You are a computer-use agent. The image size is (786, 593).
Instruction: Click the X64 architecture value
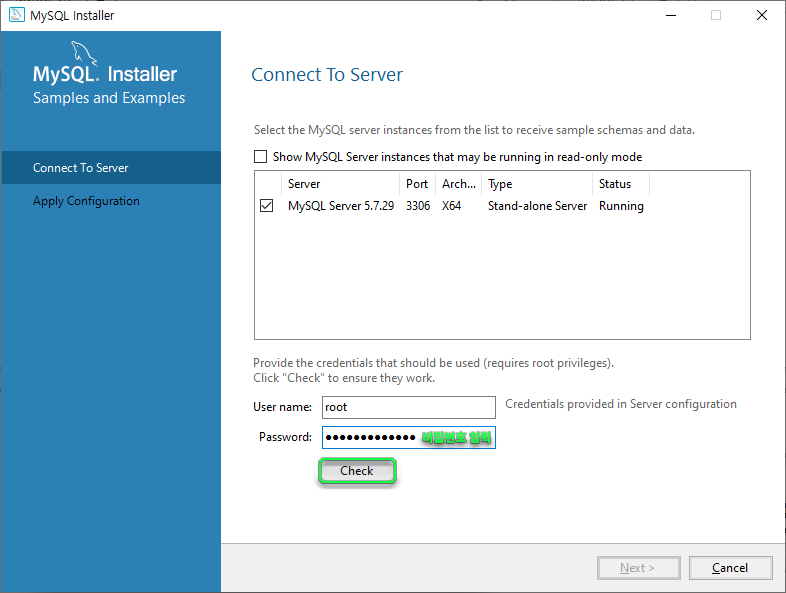451,206
